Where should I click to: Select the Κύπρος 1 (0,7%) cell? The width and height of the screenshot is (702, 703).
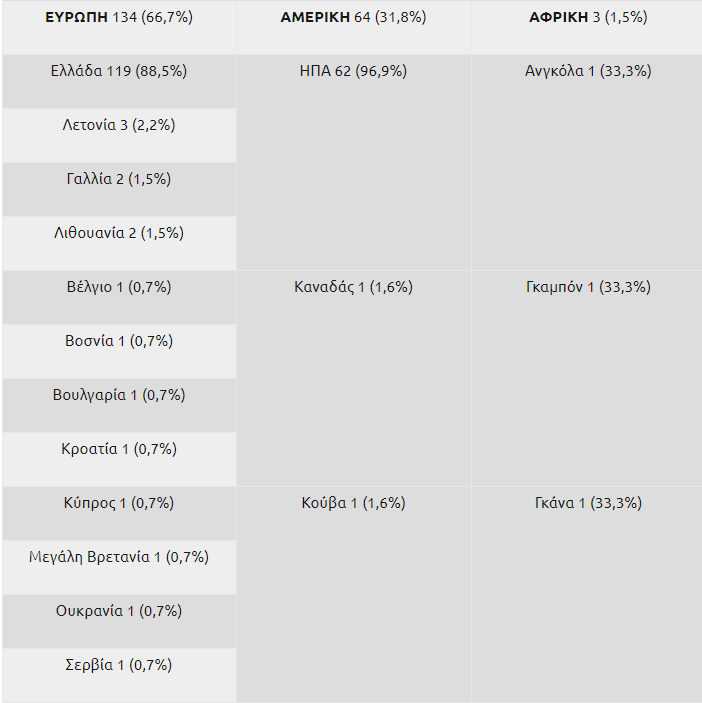click(119, 503)
